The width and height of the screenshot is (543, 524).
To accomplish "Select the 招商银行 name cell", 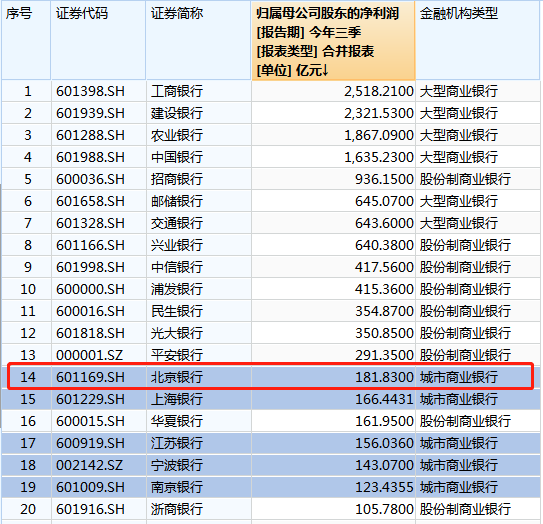I will pos(198,179).
